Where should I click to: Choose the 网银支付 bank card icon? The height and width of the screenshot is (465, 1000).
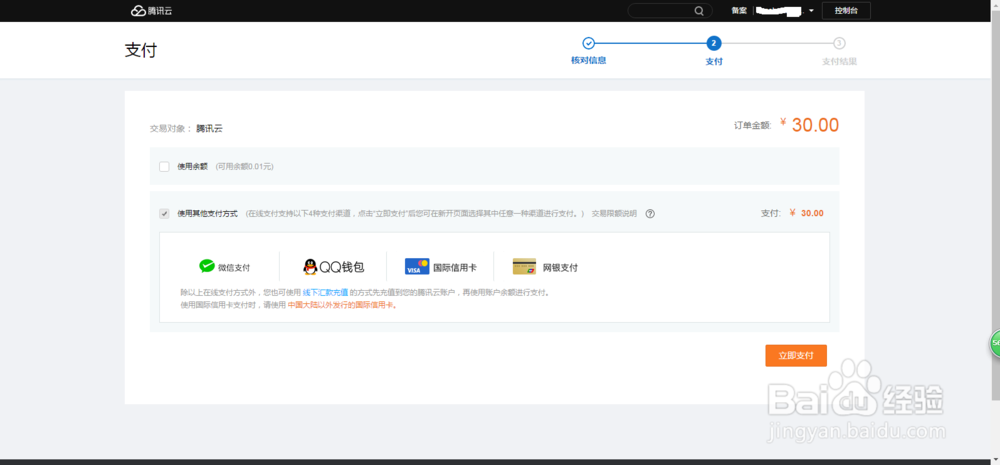click(x=524, y=267)
